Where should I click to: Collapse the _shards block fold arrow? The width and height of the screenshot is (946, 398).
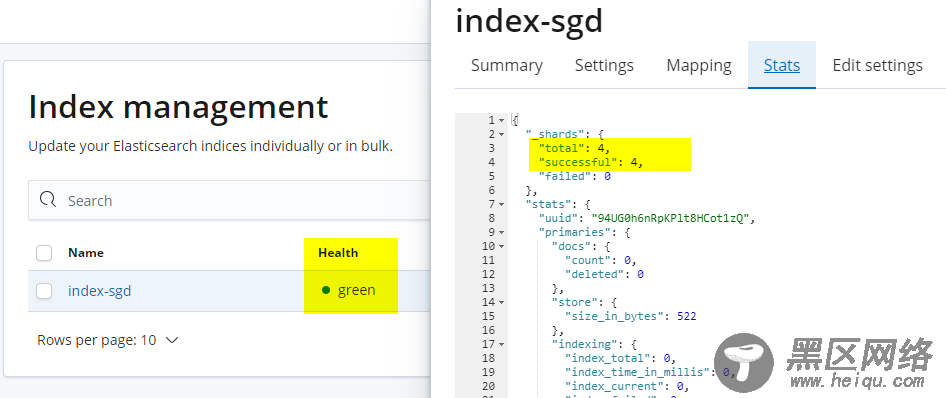(x=502, y=134)
